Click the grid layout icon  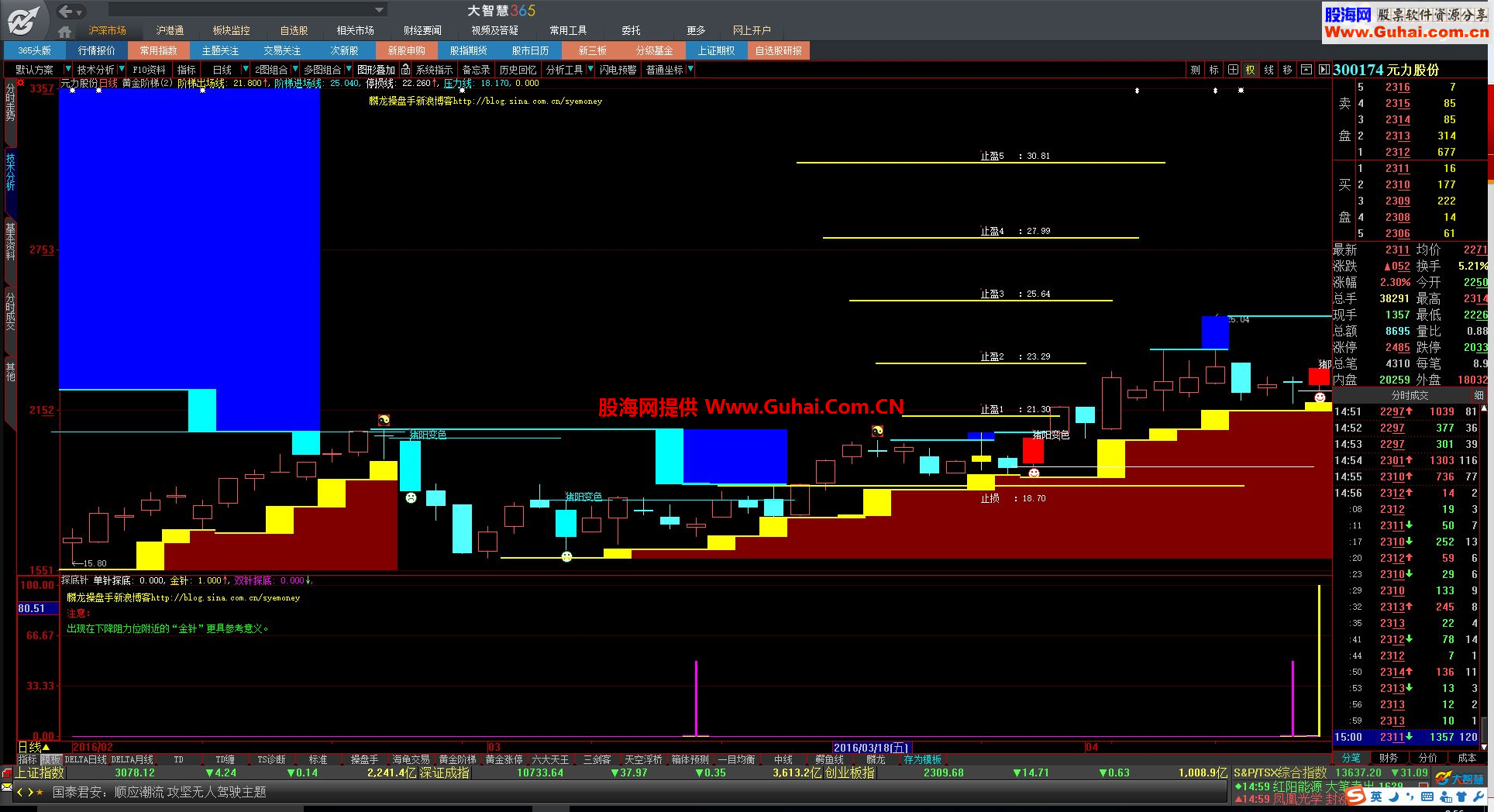1232,70
